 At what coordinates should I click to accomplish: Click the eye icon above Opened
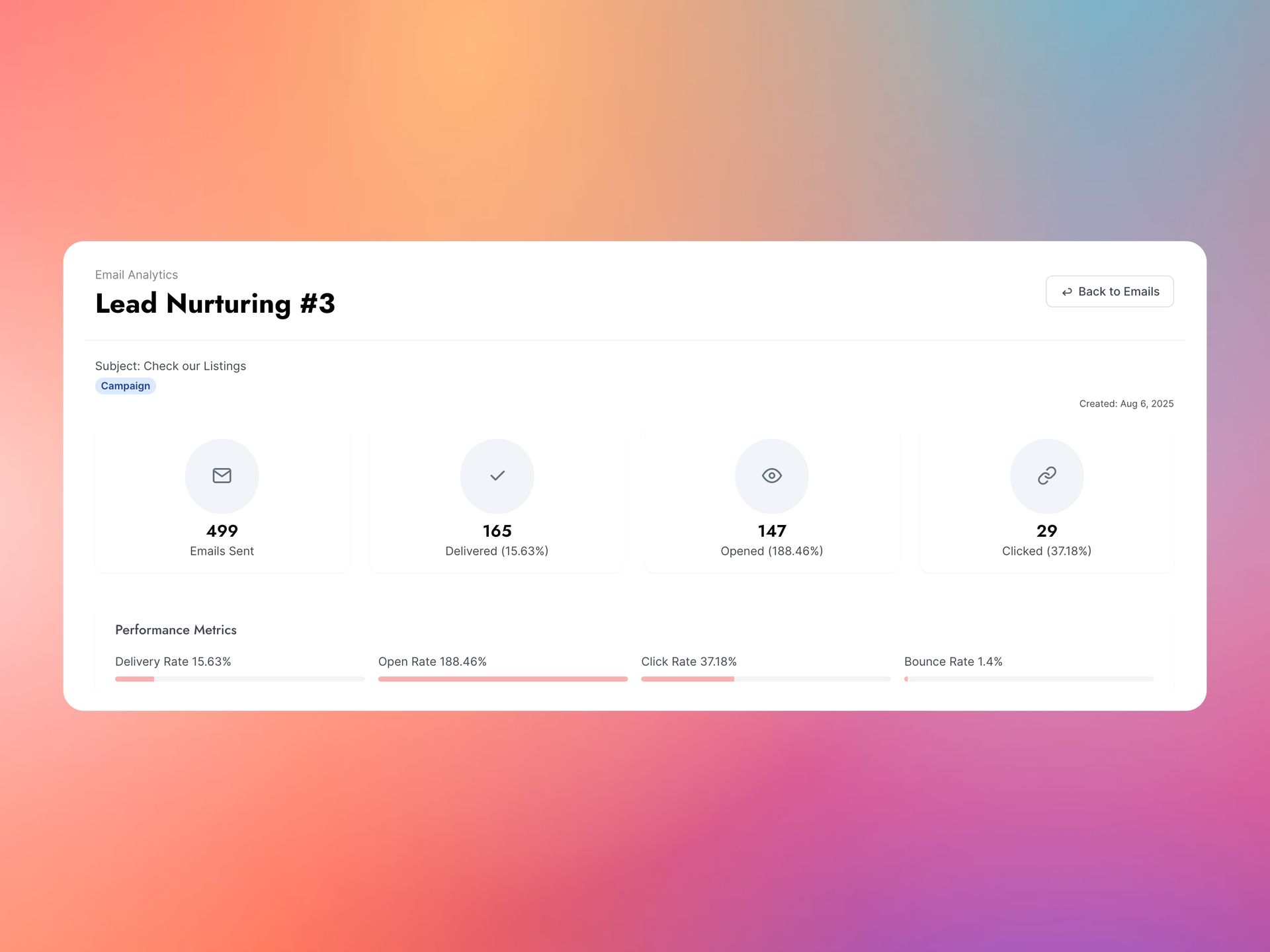(772, 475)
